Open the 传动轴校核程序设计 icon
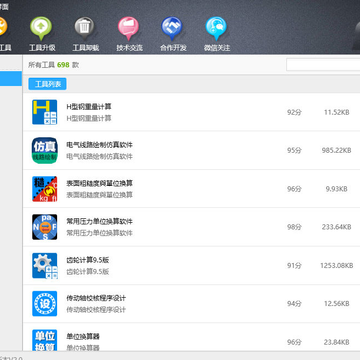The width and height of the screenshot is (360, 360). pyautogui.click(x=45, y=304)
